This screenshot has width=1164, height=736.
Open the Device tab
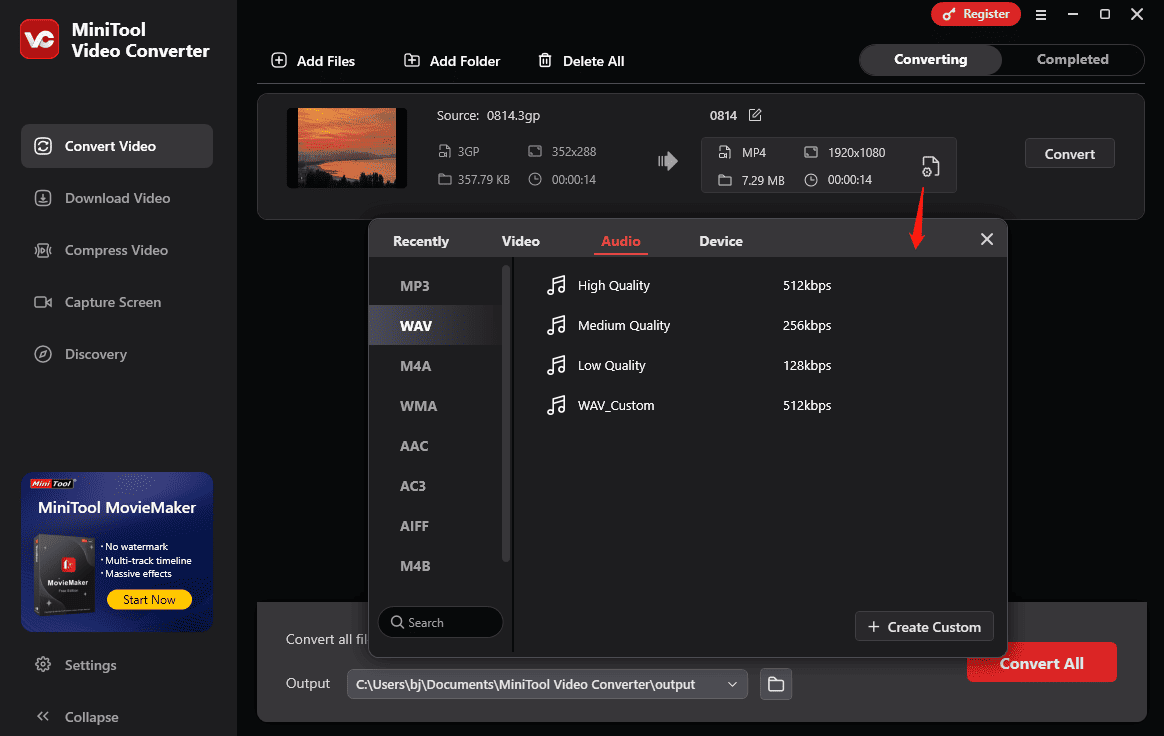721,241
